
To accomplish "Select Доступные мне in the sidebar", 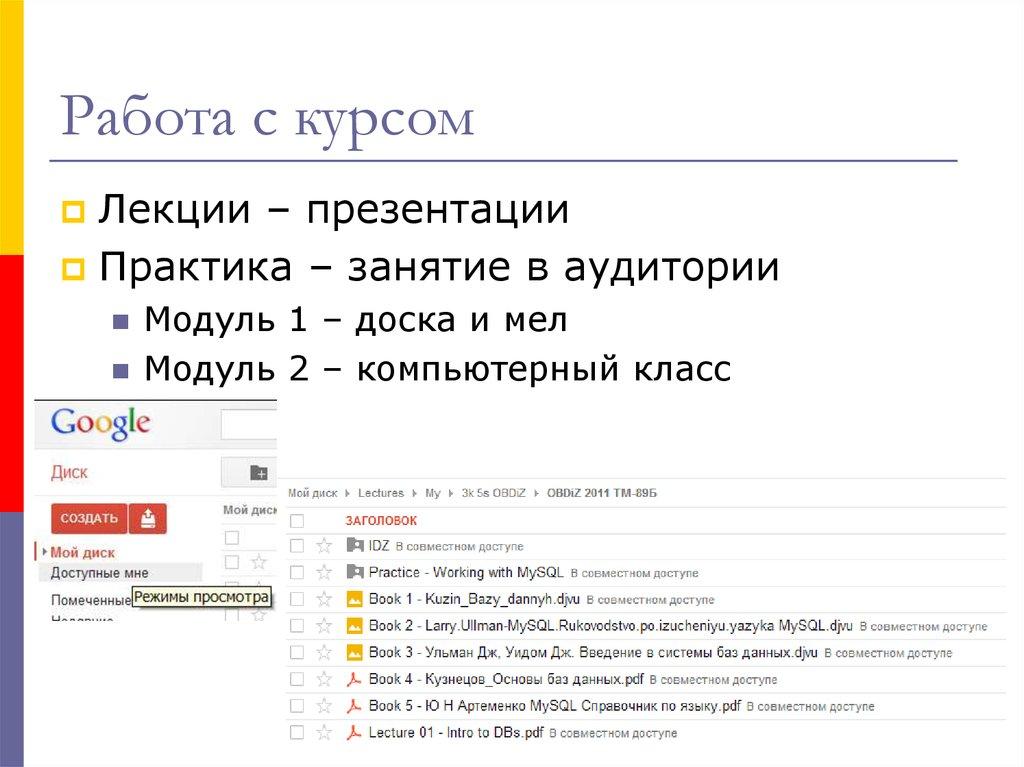I will click(99, 572).
